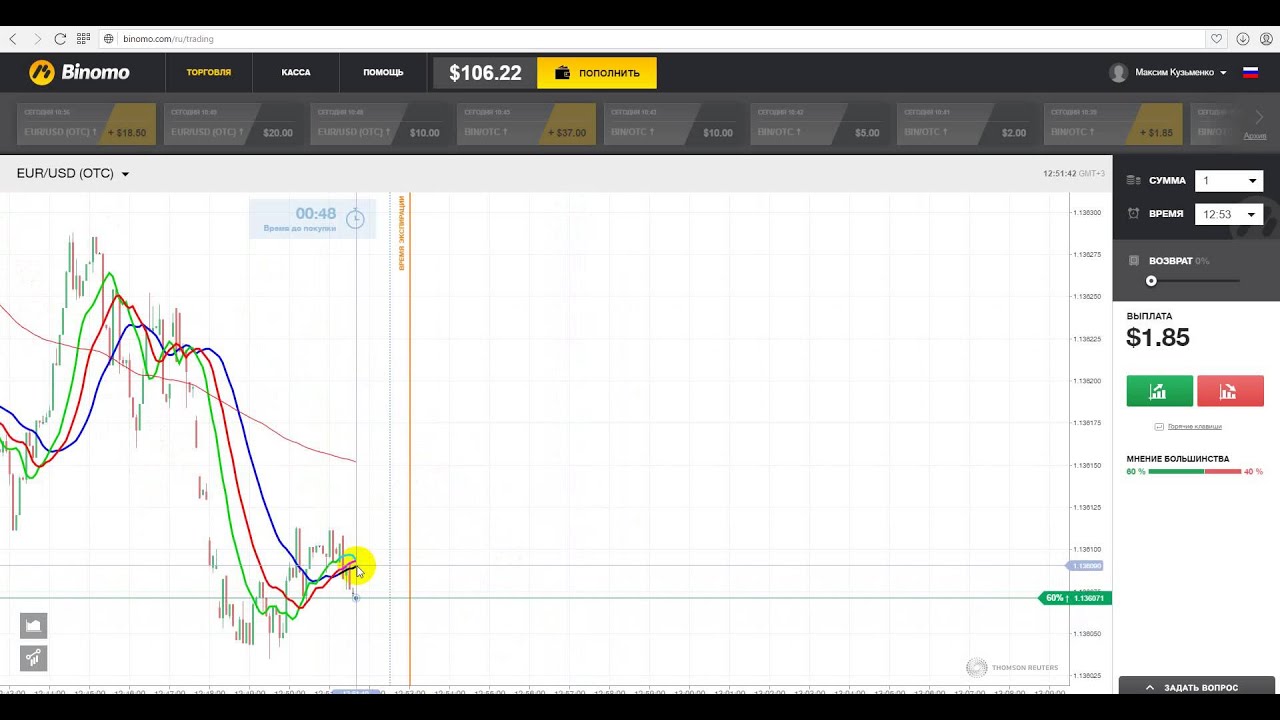The width and height of the screenshot is (1280, 720).
Task: Open the BIN/OTC +$1.85 trade card
Action: (1113, 124)
